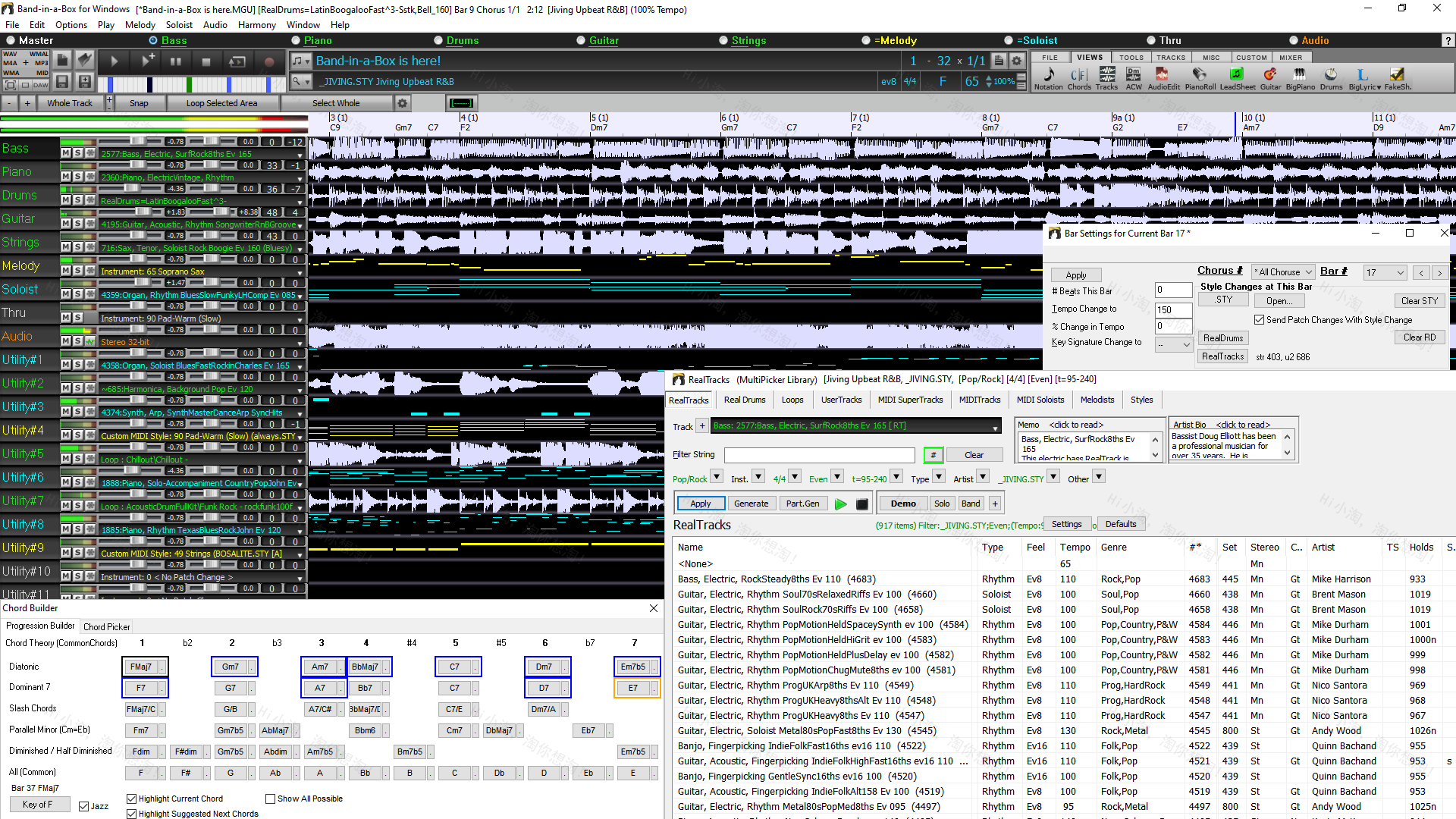1456x819 pixels.
Task: Open the Drums window
Action: (x=1331, y=76)
